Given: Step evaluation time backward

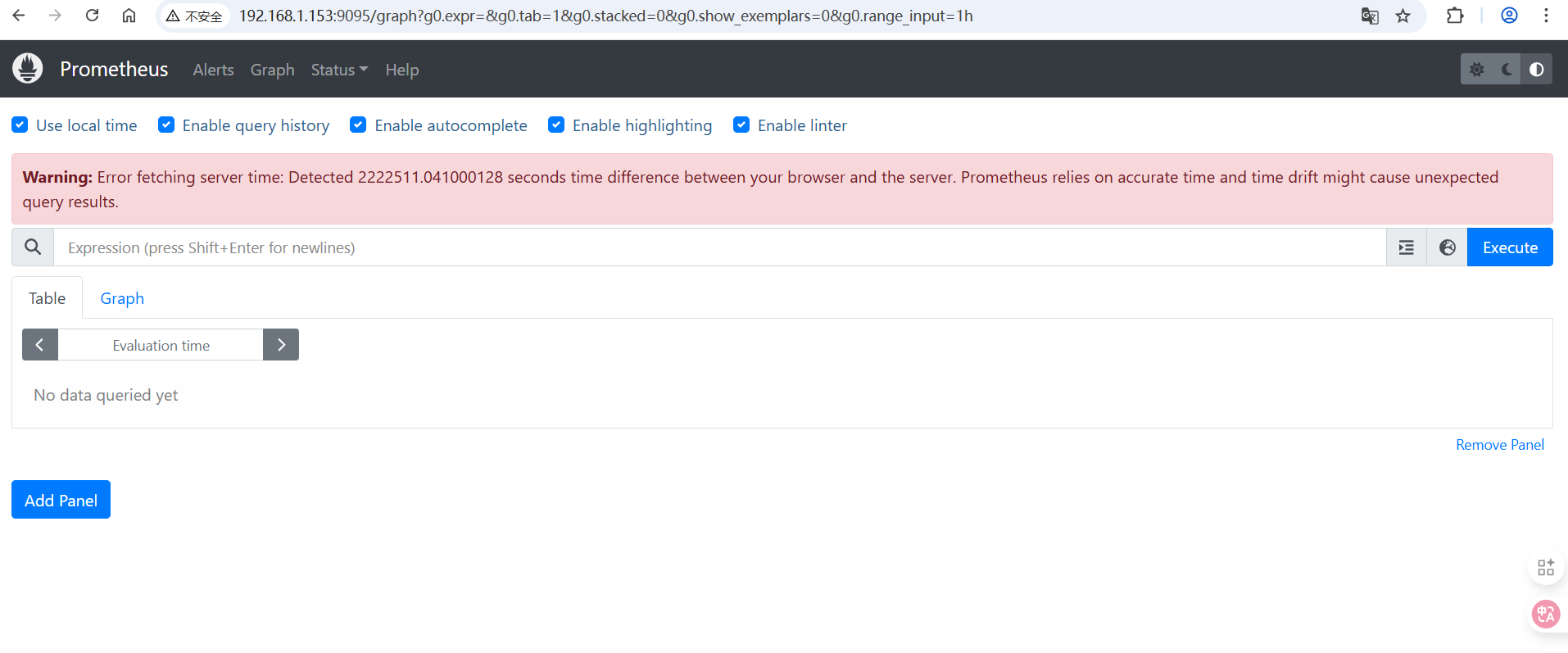Looking at the screenshot, I should pos(40,345).
